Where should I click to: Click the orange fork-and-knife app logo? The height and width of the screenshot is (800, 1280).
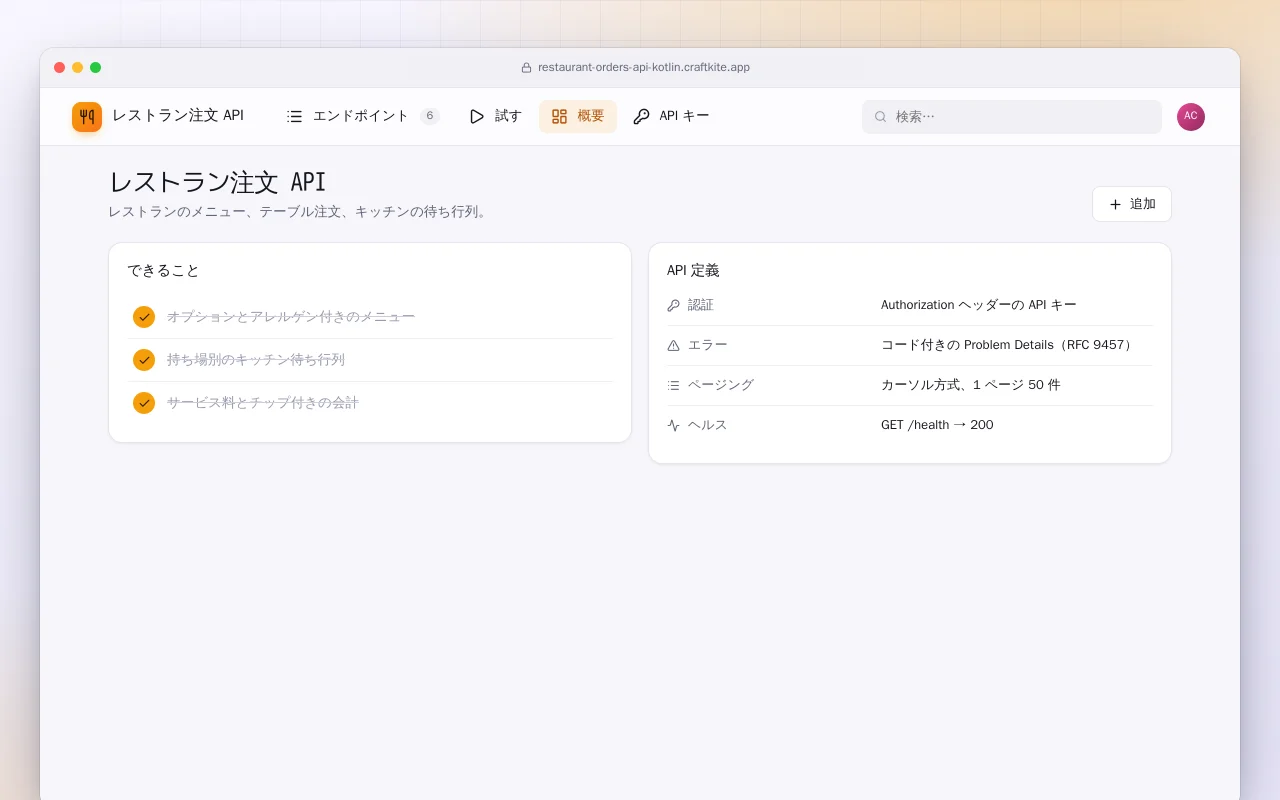click(87, 116)
